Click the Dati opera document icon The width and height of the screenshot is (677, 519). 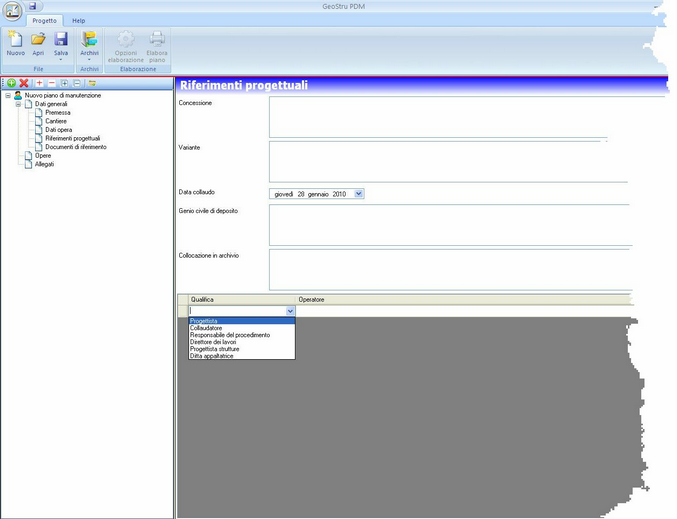point(39,130)
